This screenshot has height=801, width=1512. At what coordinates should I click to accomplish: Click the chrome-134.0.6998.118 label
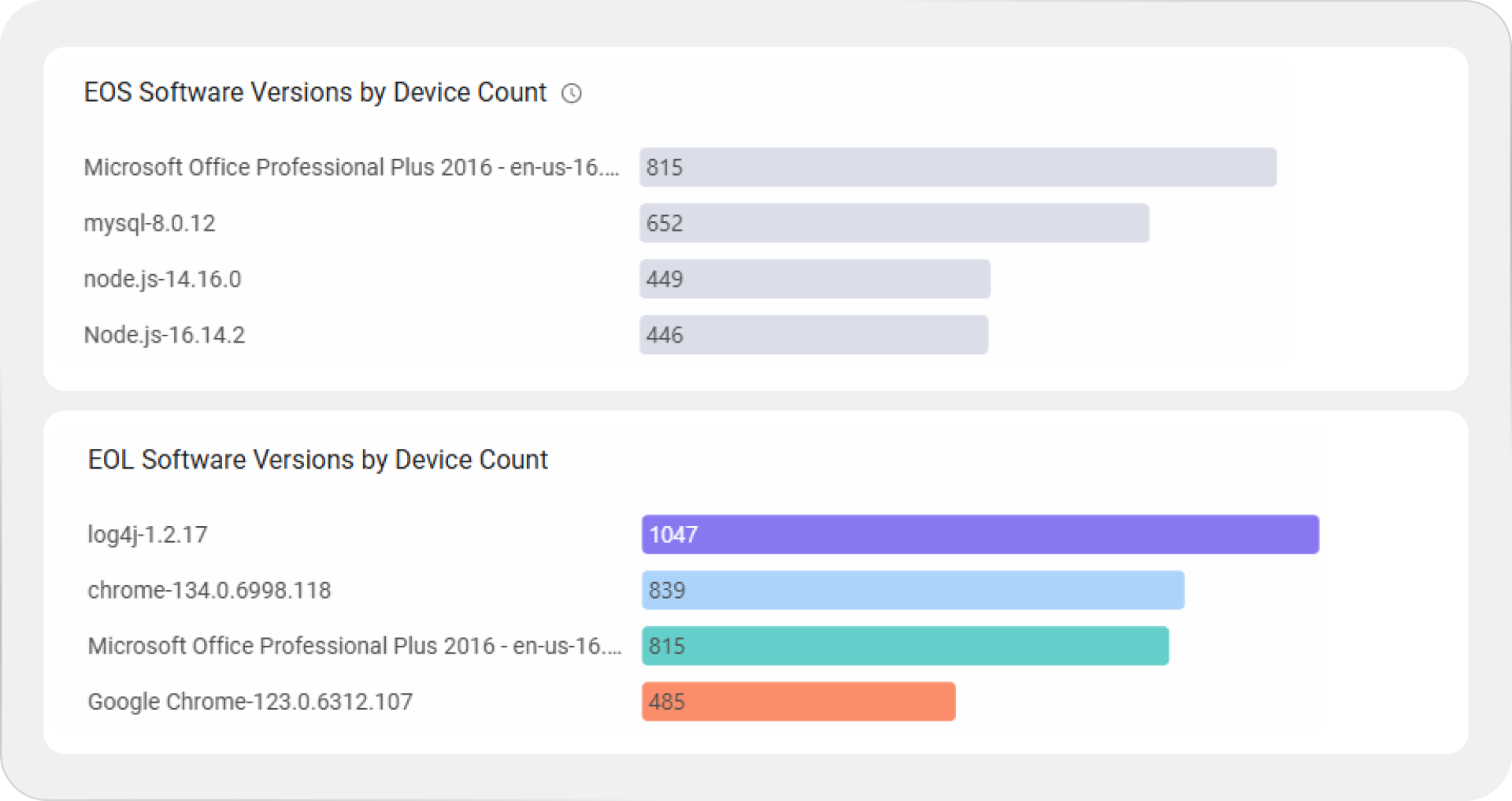coord(209,591)
